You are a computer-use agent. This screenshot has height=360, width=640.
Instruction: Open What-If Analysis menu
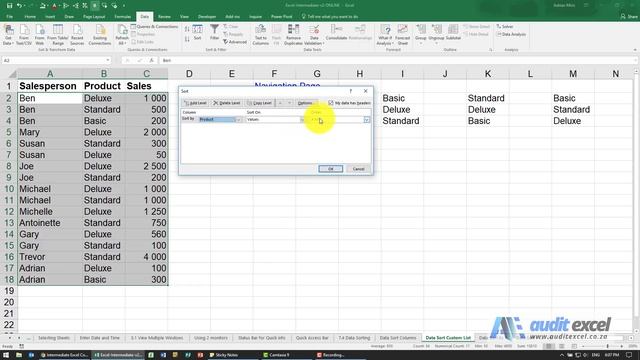(385, 35)
